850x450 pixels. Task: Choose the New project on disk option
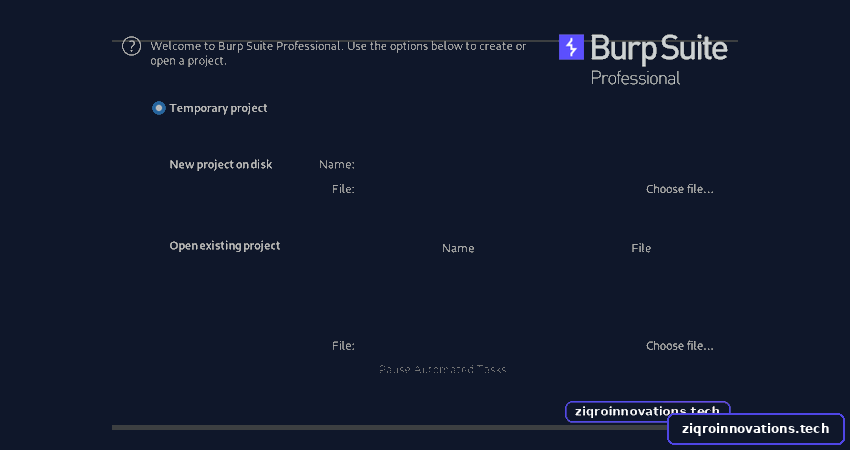(221, 164)
